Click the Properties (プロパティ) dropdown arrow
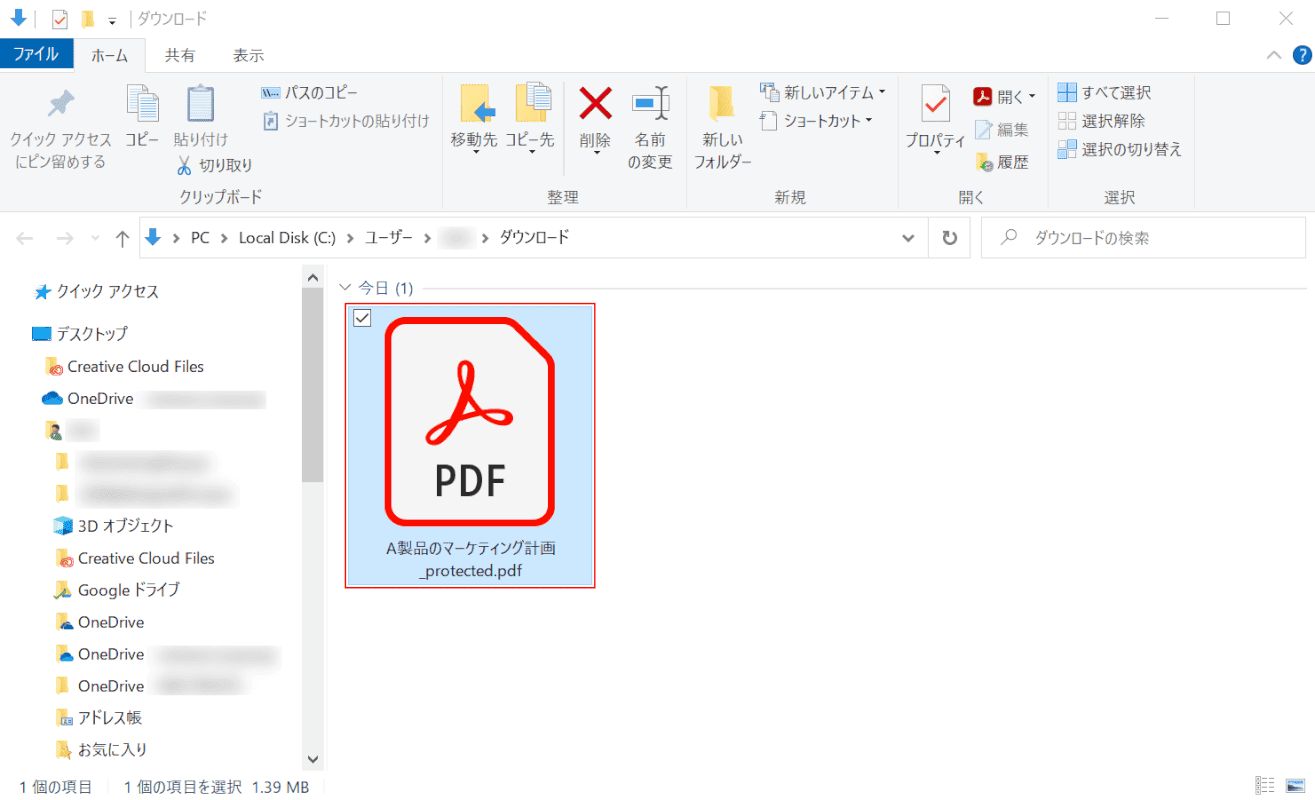This screenshot has height=800, width=1315. click(x=936, y=154)
